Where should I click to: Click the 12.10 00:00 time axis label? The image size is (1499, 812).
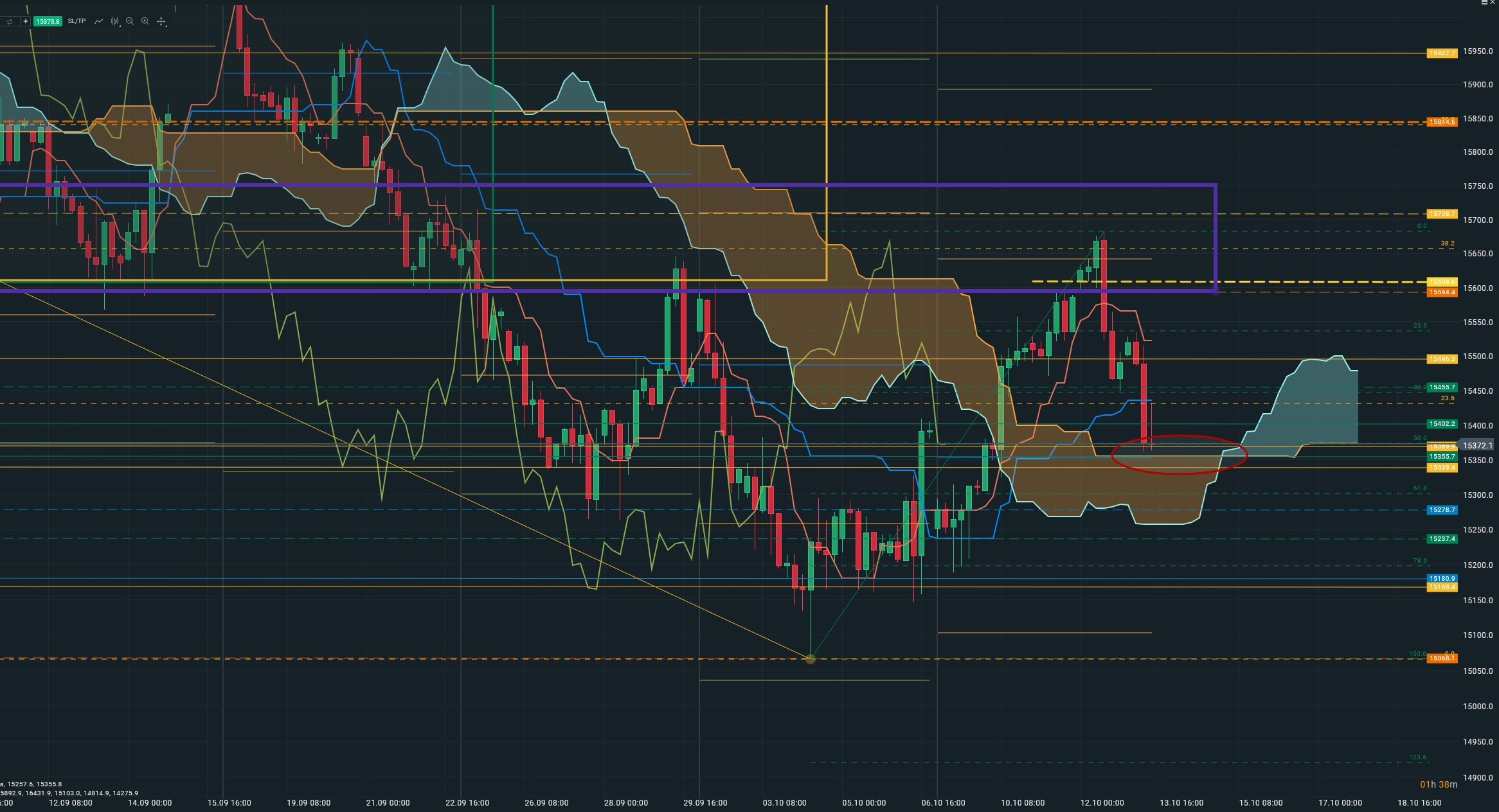click(x=1102, y=803)
